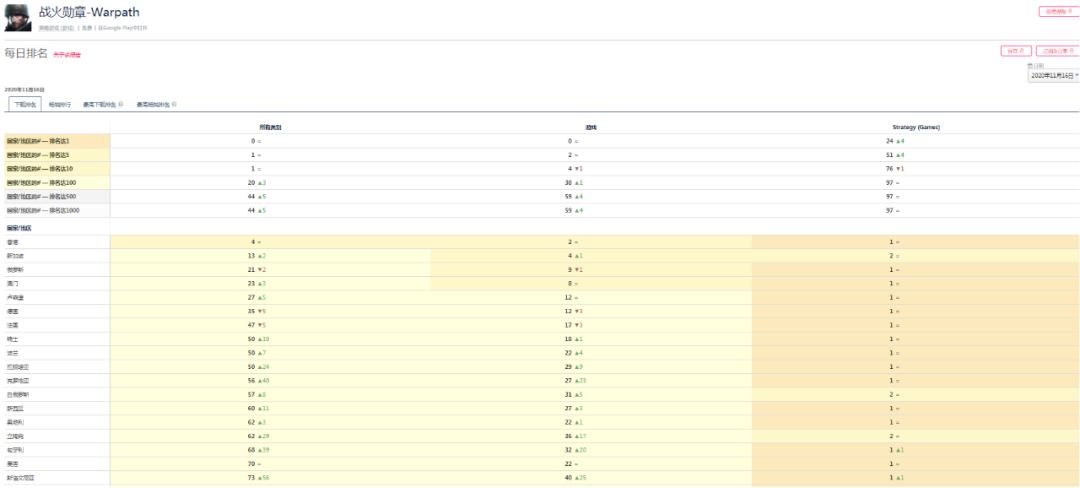Click the 战火勋章-Warpath app title
The height and width of the screenshot is (488, 1080).
click(x=89, y=13)
